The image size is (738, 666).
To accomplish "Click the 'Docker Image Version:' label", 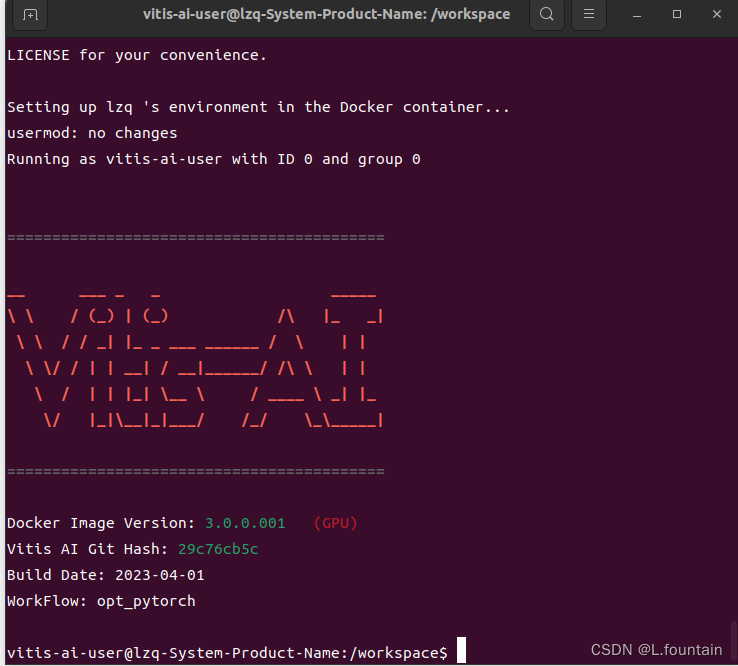I will [101, 523].
